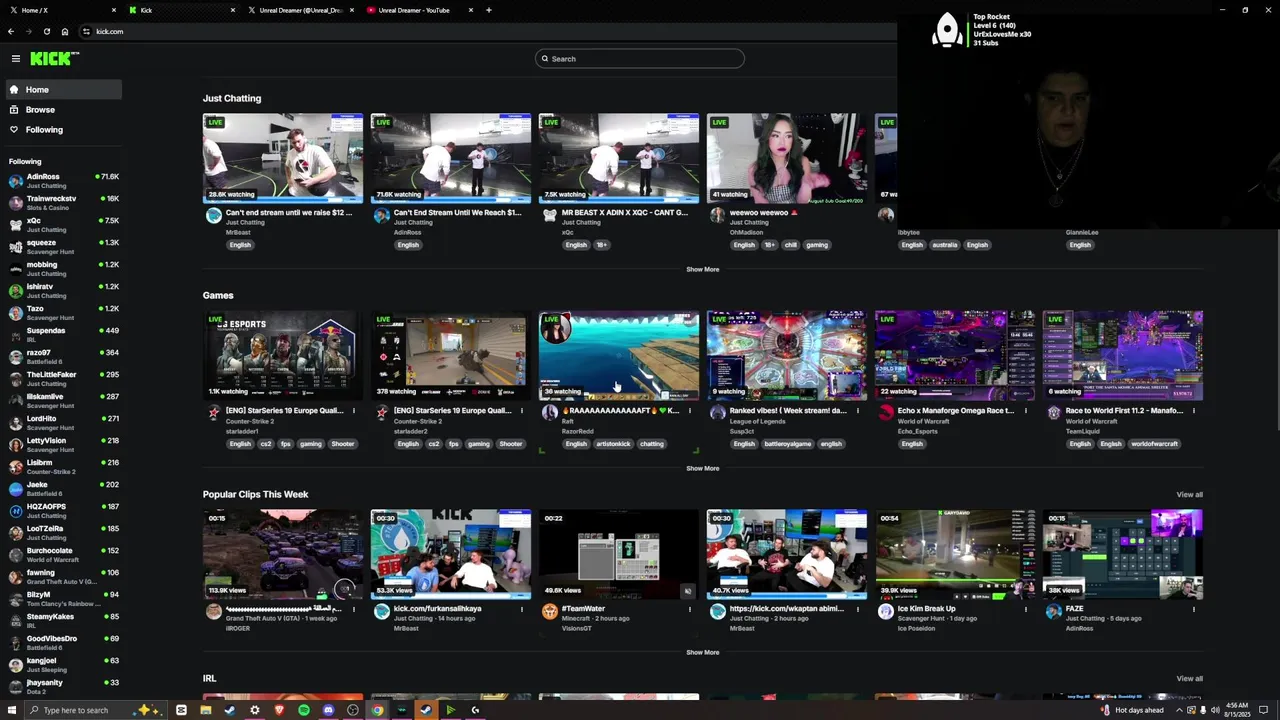This screenshot has width=1280, height=720.
Task: Switch to Unreal Dreamer YouTube tab
Action: [418, 10]
